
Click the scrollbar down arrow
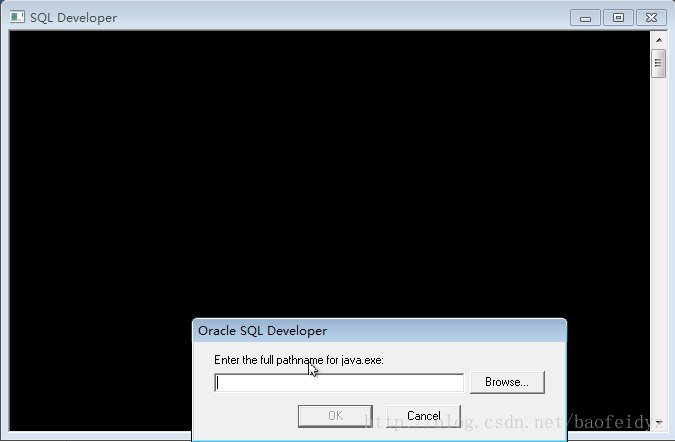[659, 423]
